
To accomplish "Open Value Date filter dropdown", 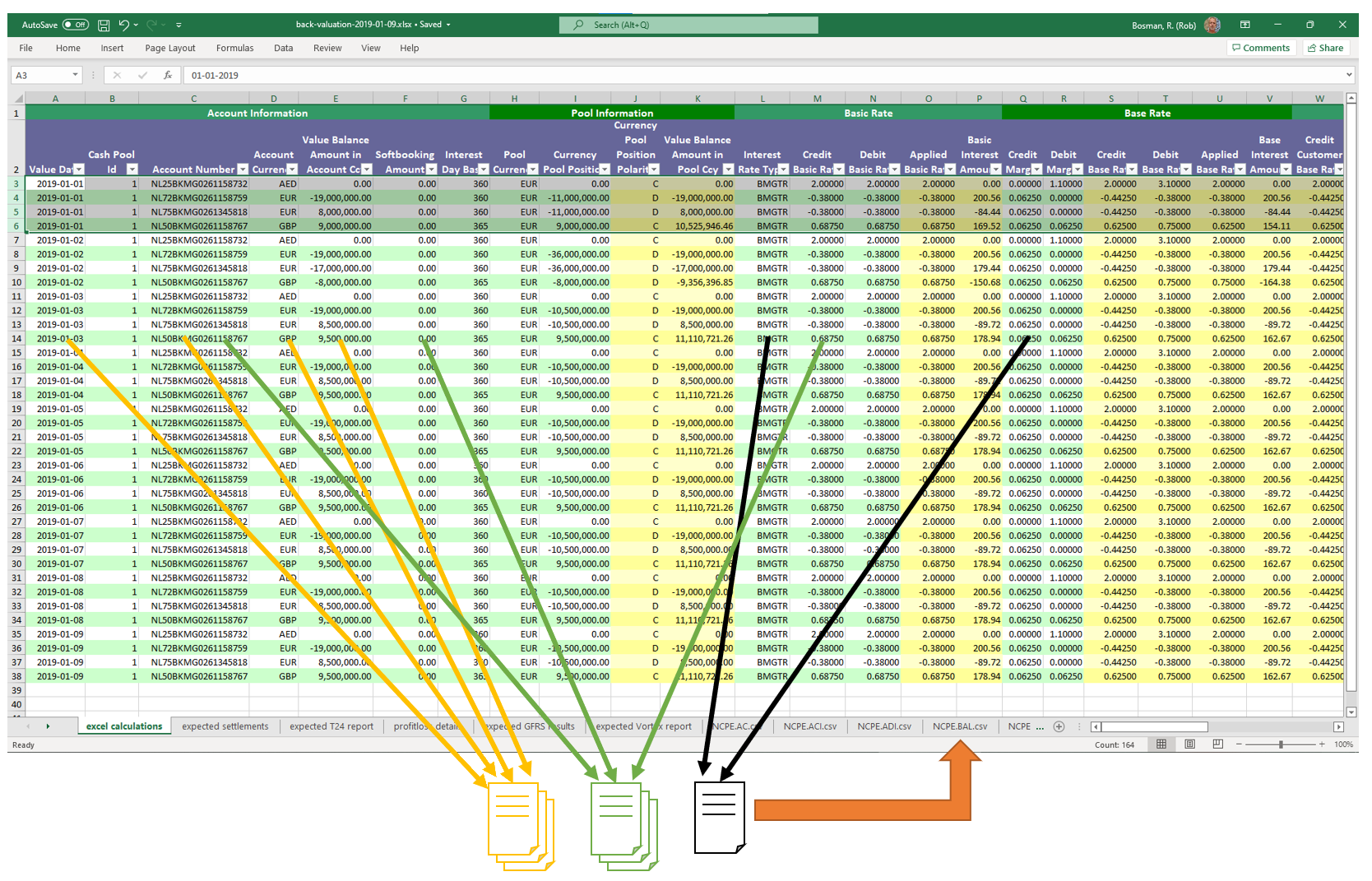I will click(79, 169).
